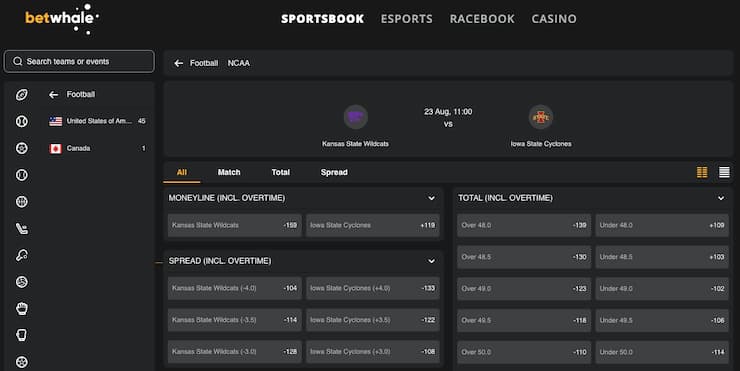Open the Sportsbook section
The height and width of the screenshot is (371, 740).
click(322, 19)
